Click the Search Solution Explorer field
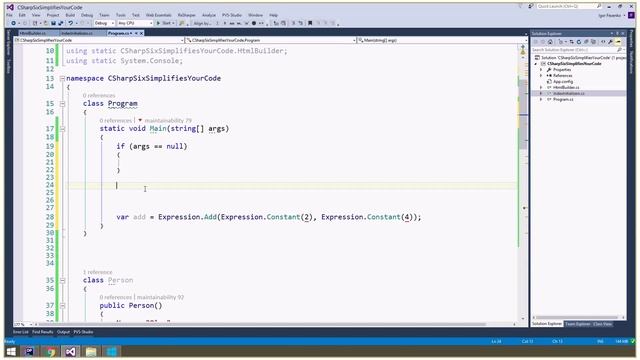The width and height of the screenshot is (640, 360). click(x=577, y=50)
